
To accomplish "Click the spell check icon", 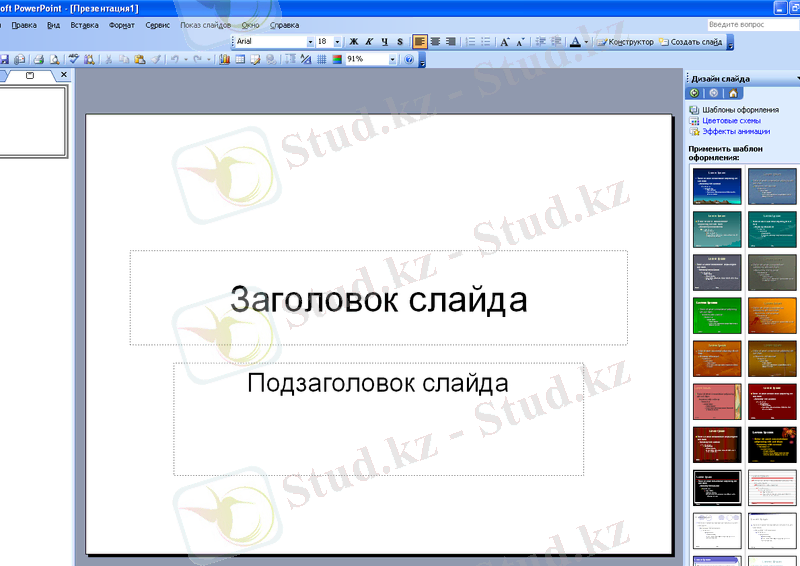I will point(73,60).
